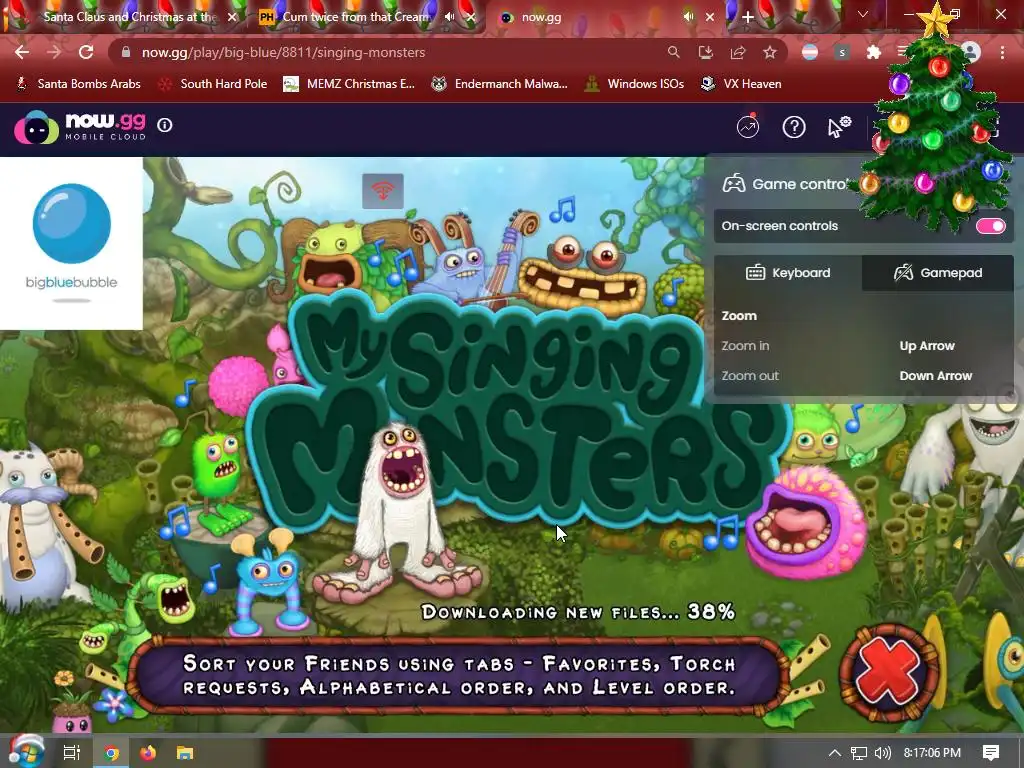1024x768 pixels.
Task: Select the Keyboard controls tab
Action: coord(788,273)
